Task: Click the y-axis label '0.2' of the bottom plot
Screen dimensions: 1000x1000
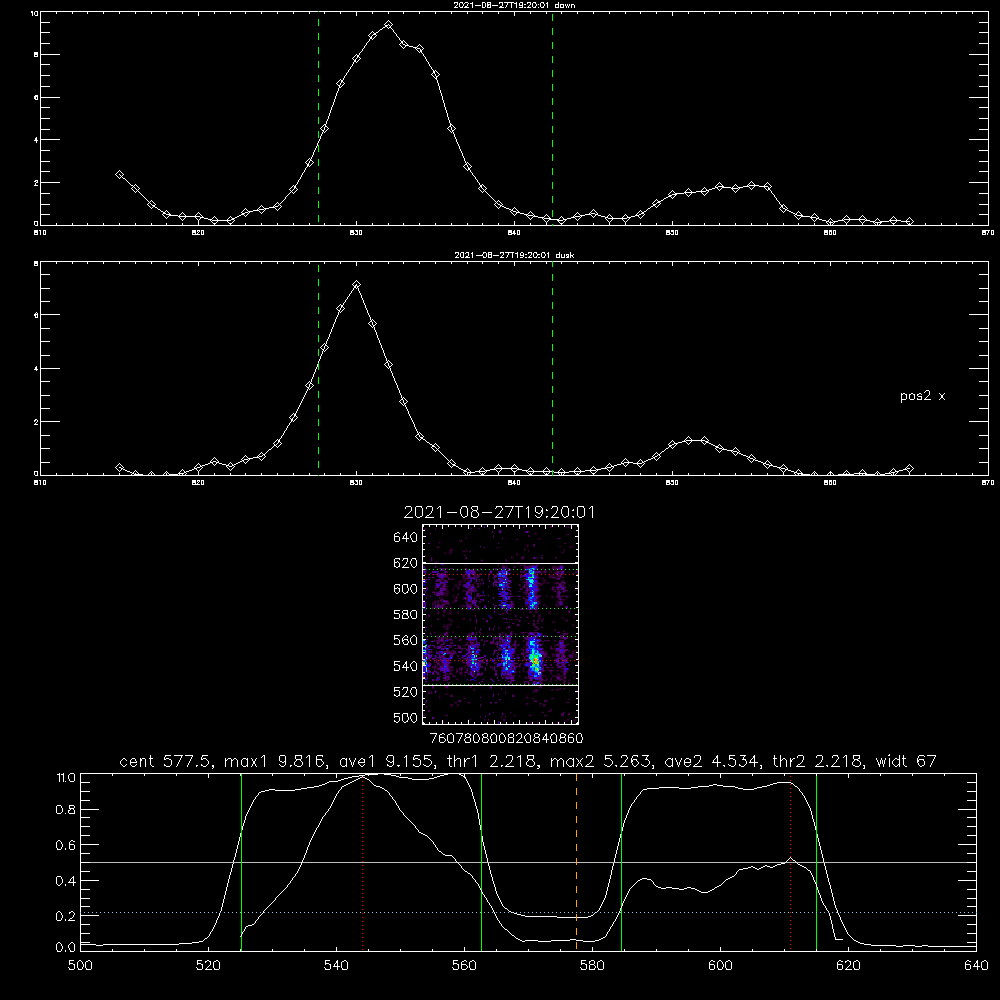Action: 66,916
